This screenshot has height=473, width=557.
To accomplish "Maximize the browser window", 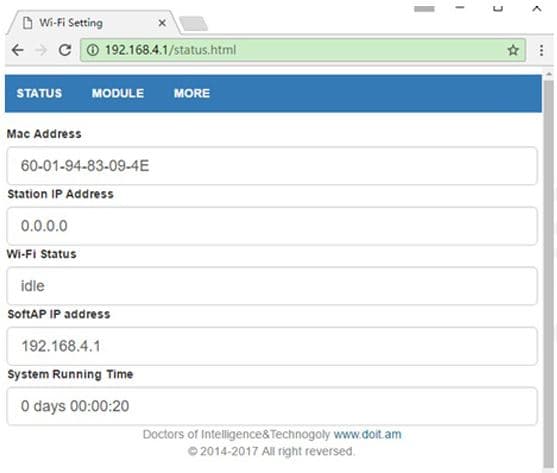I will [498, 8].
